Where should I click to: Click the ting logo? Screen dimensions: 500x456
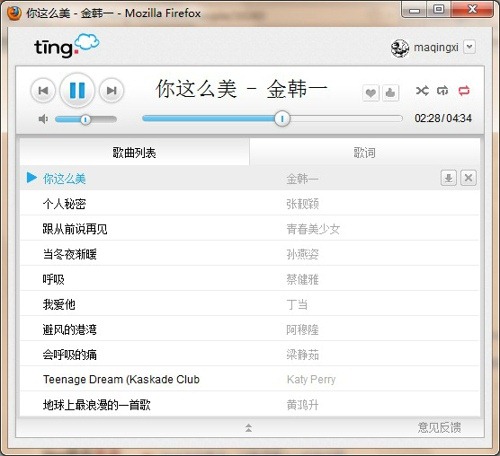67,46
